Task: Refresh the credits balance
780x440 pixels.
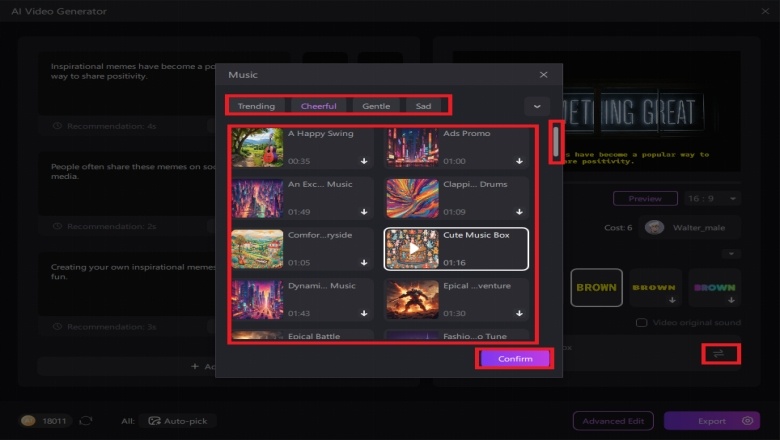Action: 87,421
